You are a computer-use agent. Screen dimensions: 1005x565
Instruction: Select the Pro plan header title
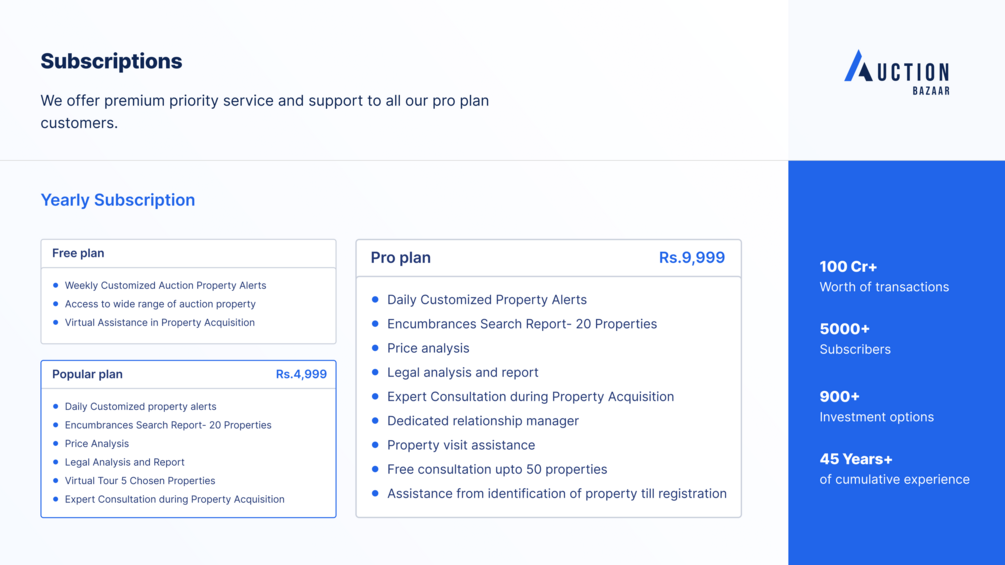400,258
